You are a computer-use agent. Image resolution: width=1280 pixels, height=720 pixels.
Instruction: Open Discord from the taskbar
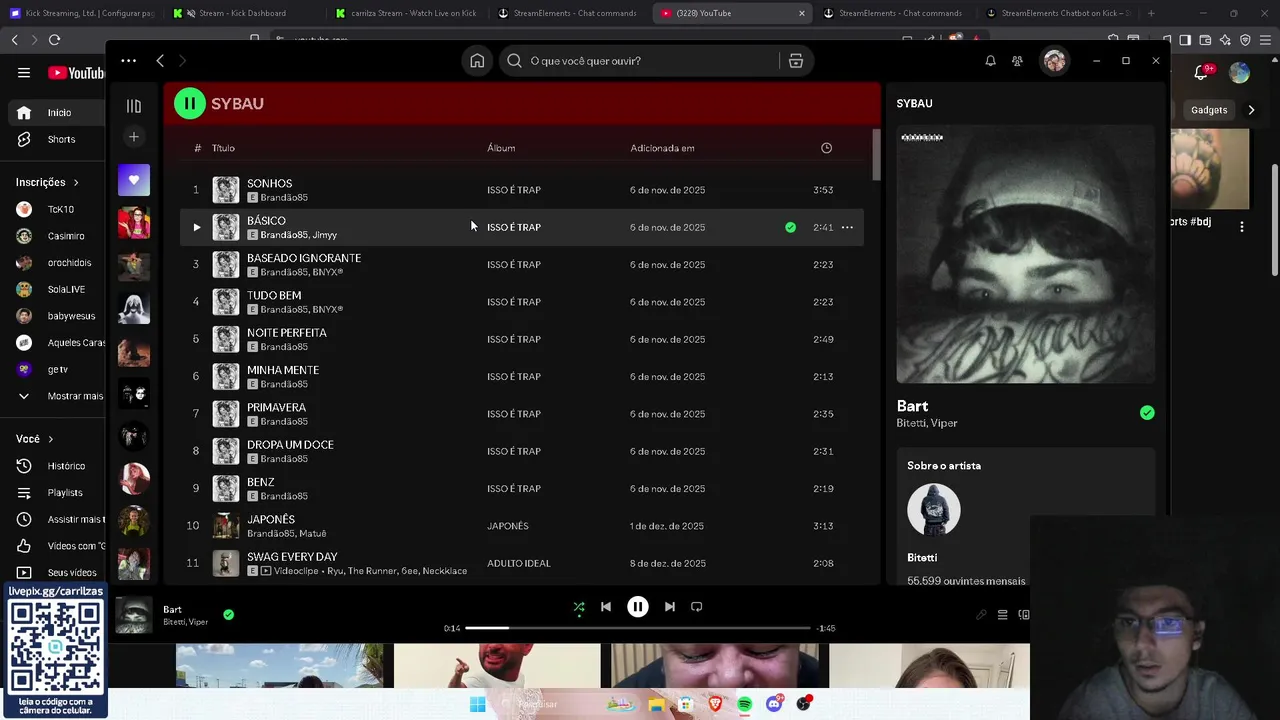click(x=774, y=704)
